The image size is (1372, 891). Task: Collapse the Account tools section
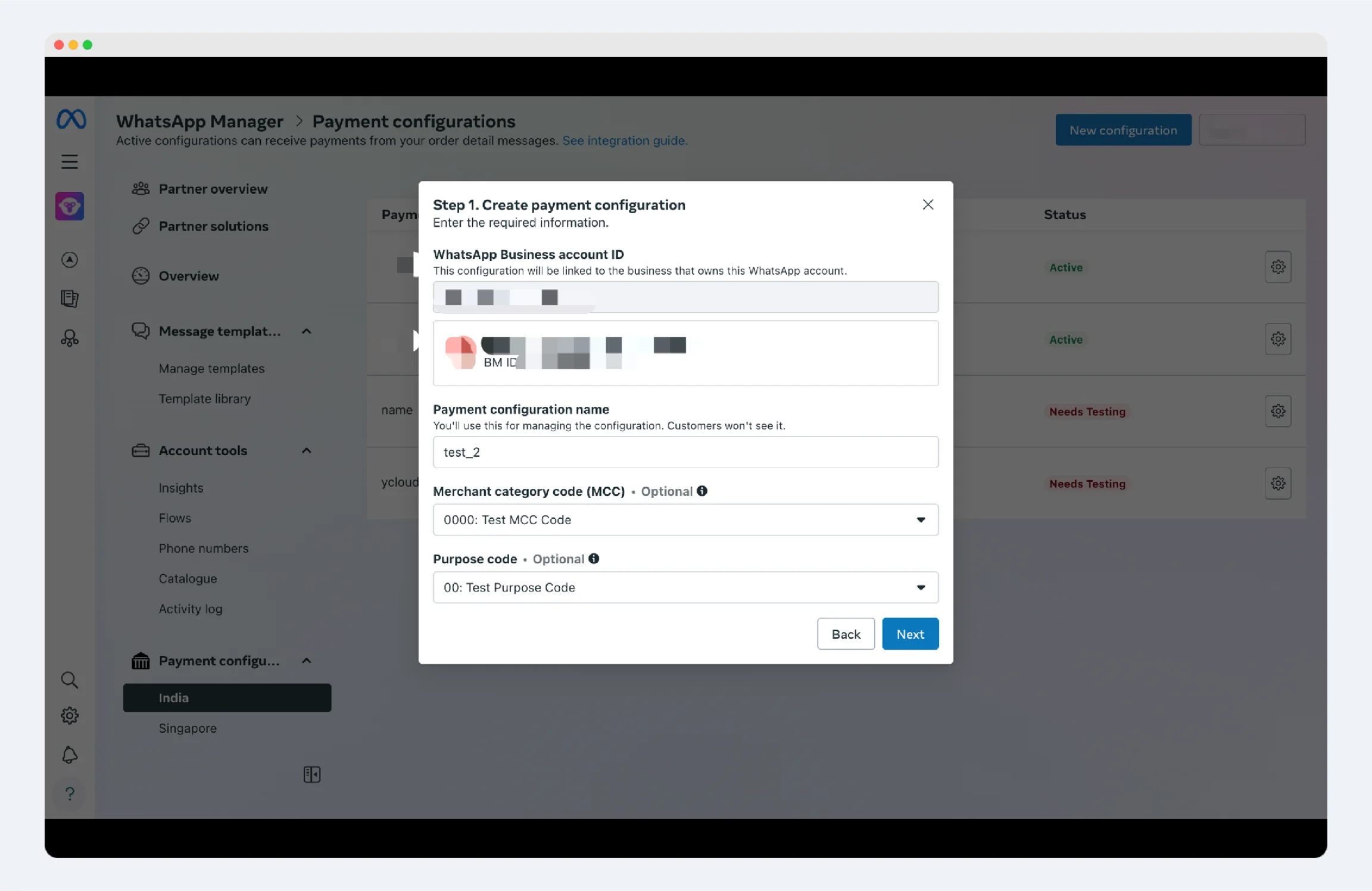pos(307,451)
